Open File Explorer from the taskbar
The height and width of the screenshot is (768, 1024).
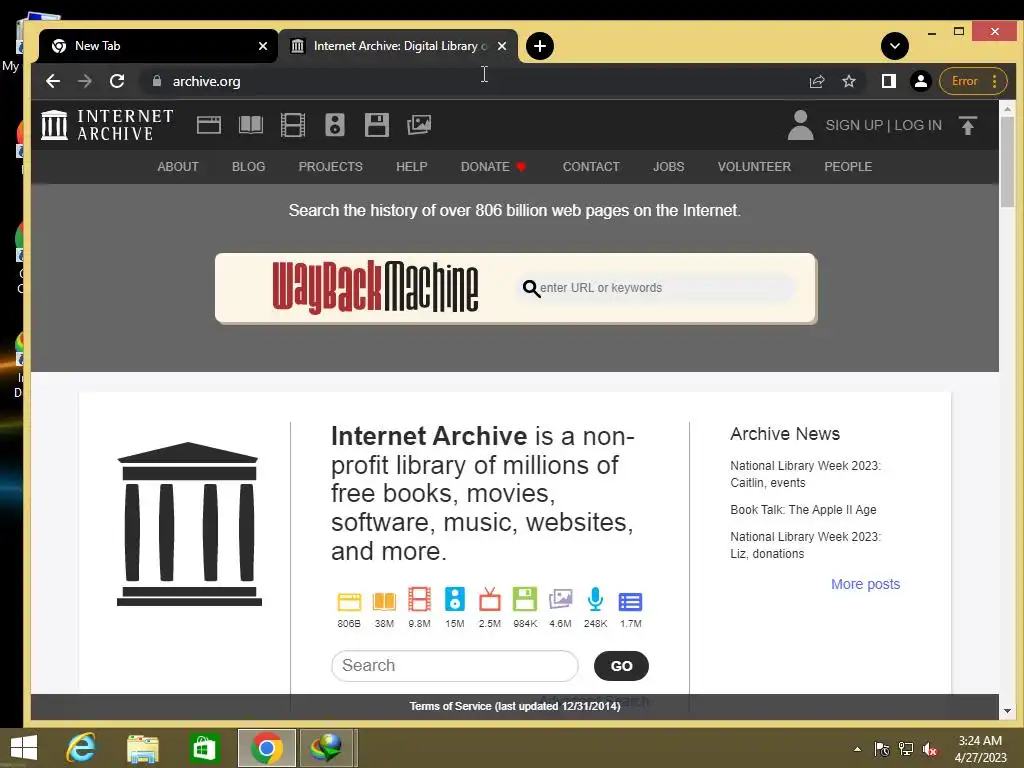coord(142,748)
